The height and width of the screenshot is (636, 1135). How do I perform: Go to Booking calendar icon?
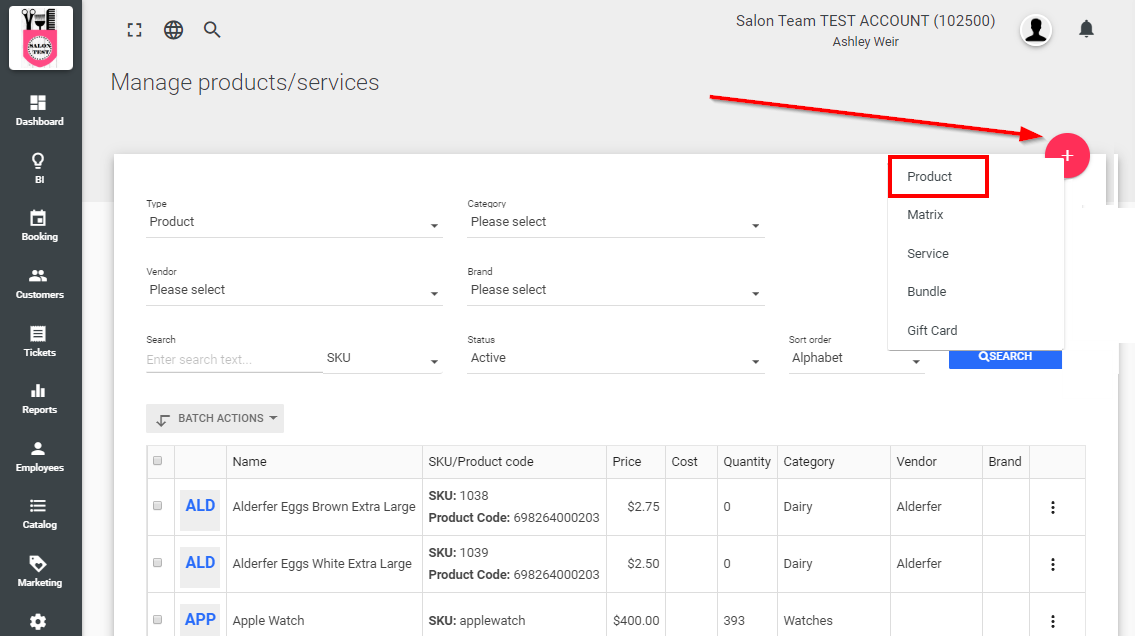point(39,225)
